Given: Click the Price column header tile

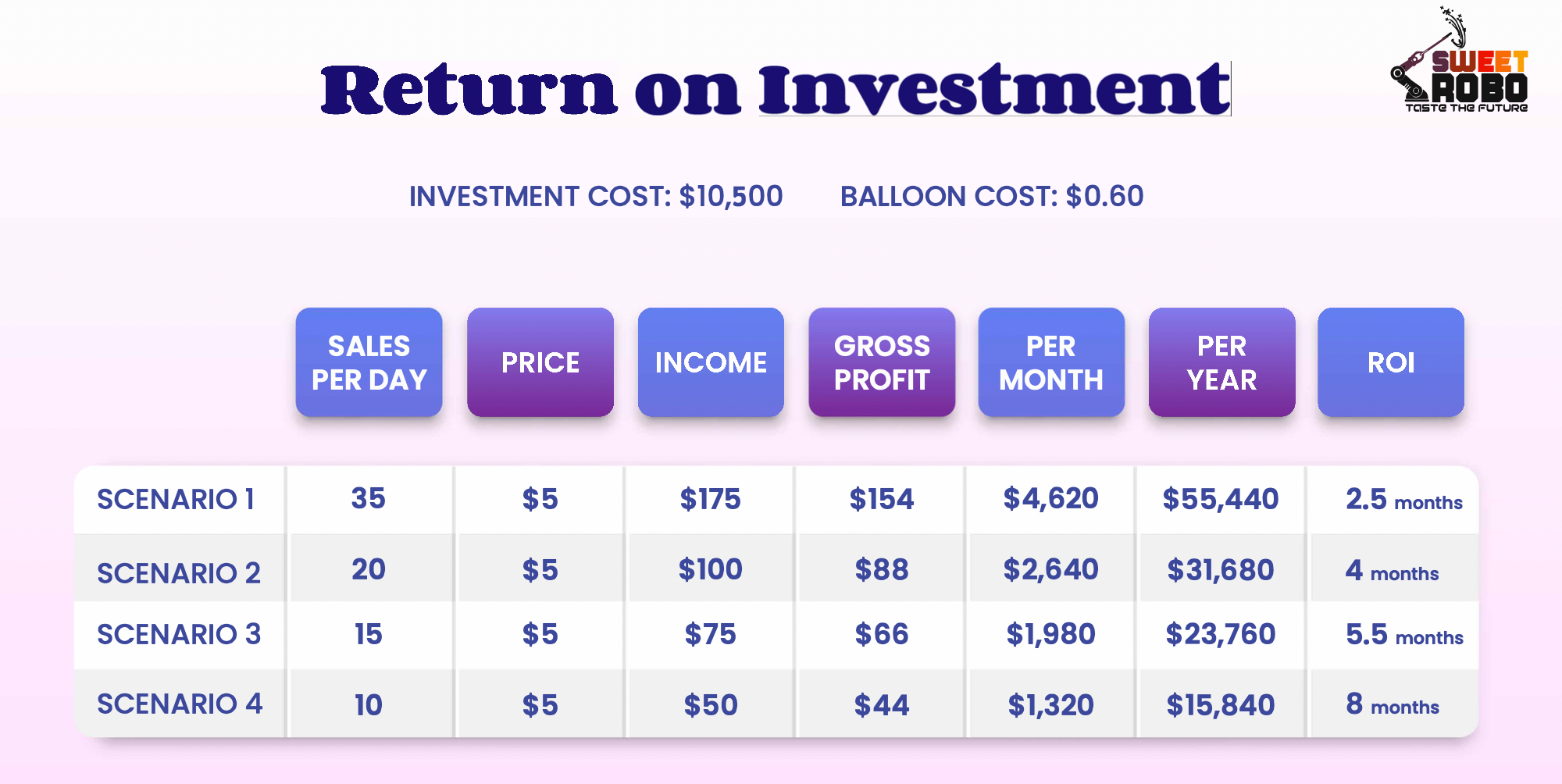Looking at the screenshot, I should pyautogui.click(x=540, y=362).
